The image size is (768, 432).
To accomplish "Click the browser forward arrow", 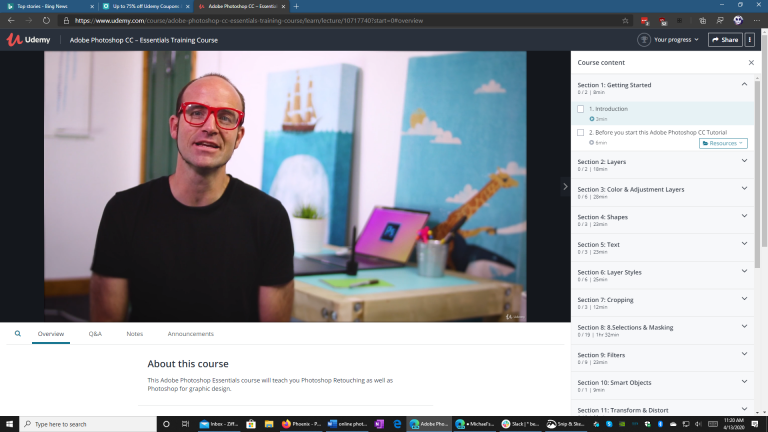I will tap(28, 21).
